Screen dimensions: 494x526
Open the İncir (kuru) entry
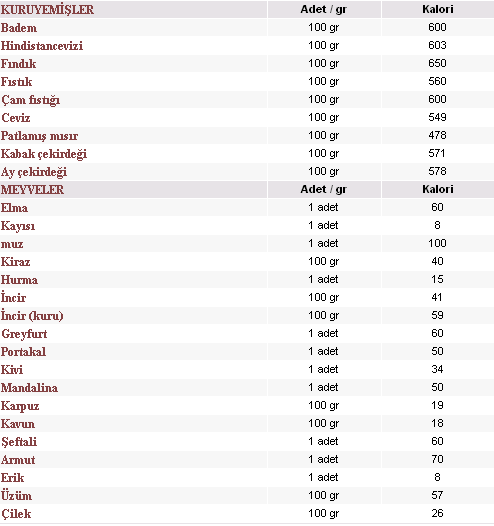(x=32, y=316)
